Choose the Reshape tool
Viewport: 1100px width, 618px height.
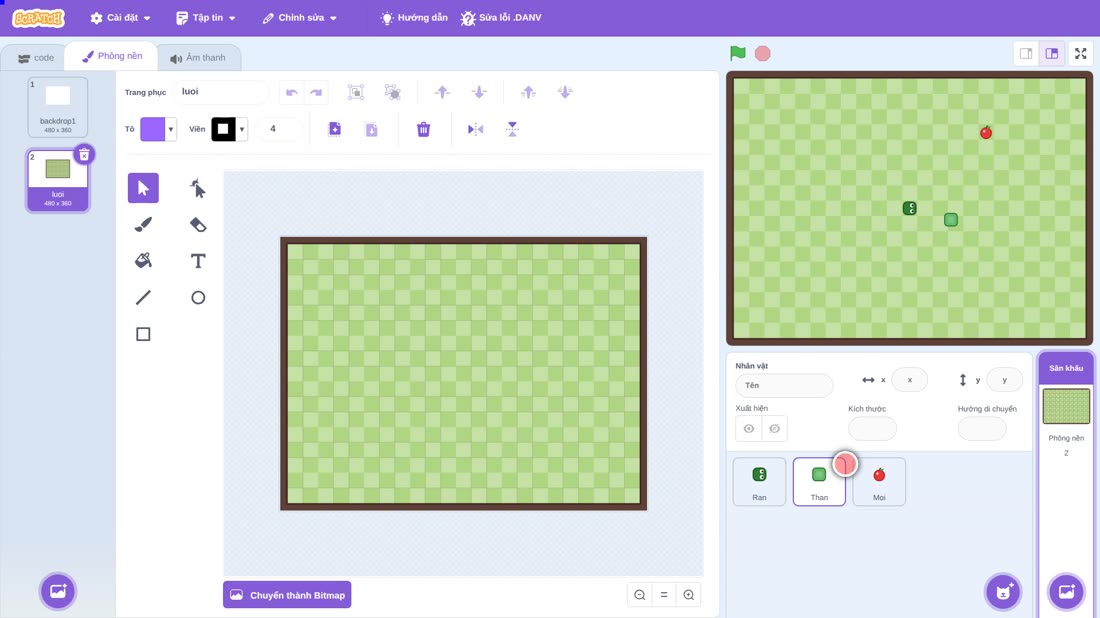coord(198,188)
